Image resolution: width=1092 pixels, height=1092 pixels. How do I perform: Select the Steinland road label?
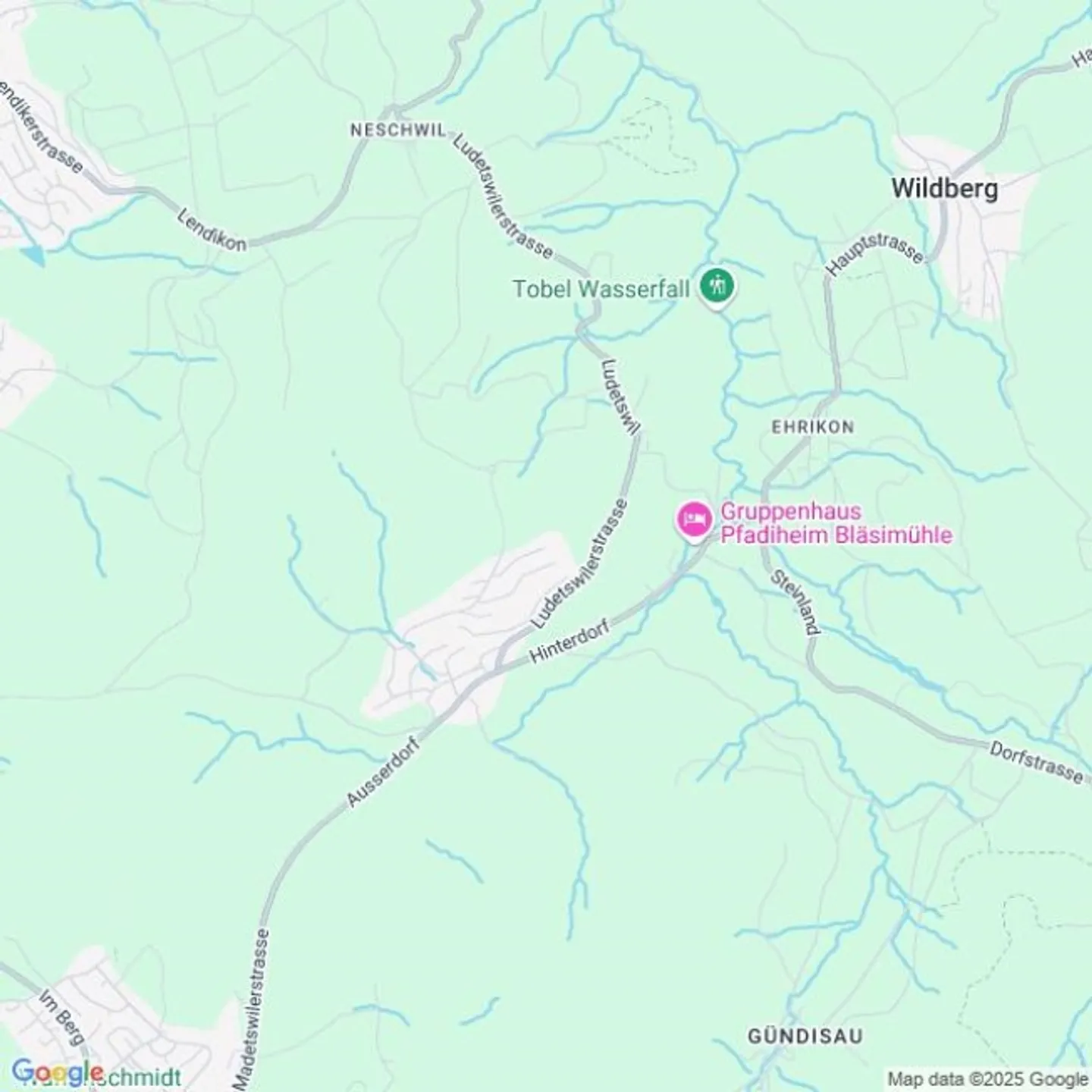795,601
